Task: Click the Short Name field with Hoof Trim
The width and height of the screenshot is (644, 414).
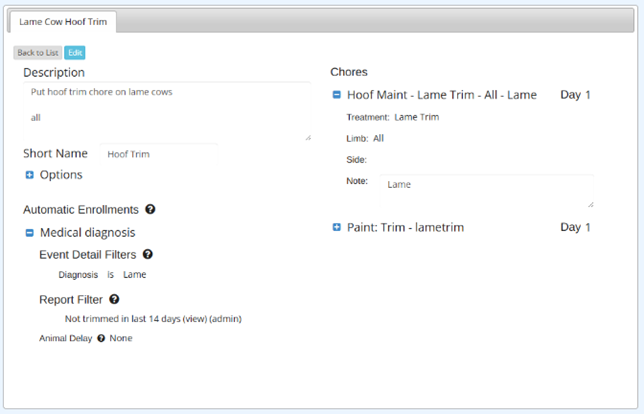Action: coord(159,154)
